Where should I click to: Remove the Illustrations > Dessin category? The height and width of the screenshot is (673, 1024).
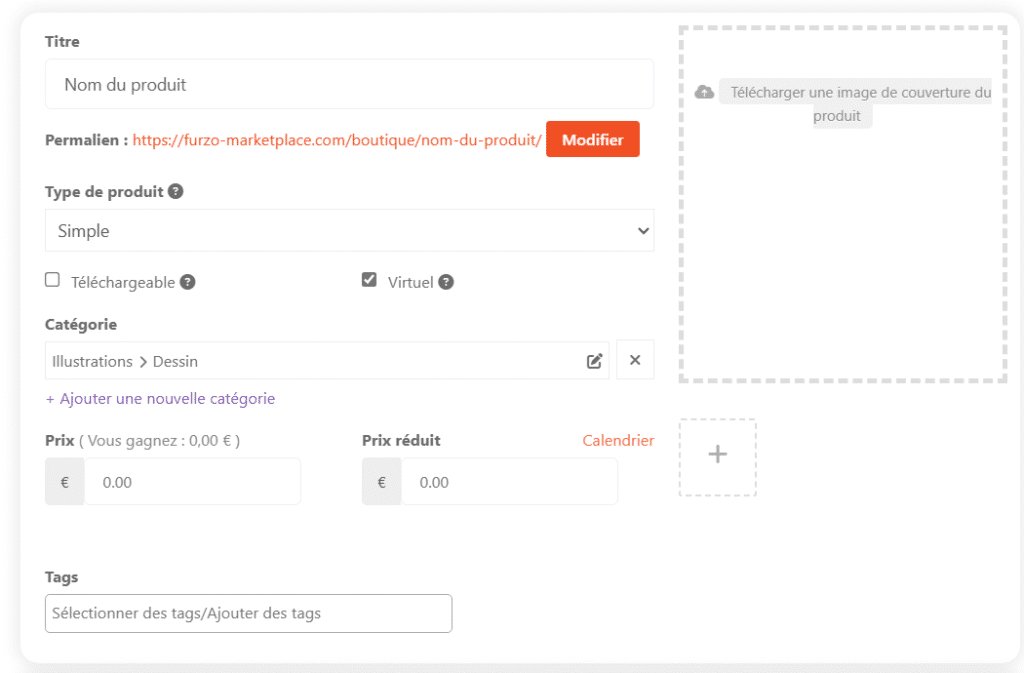635,360
